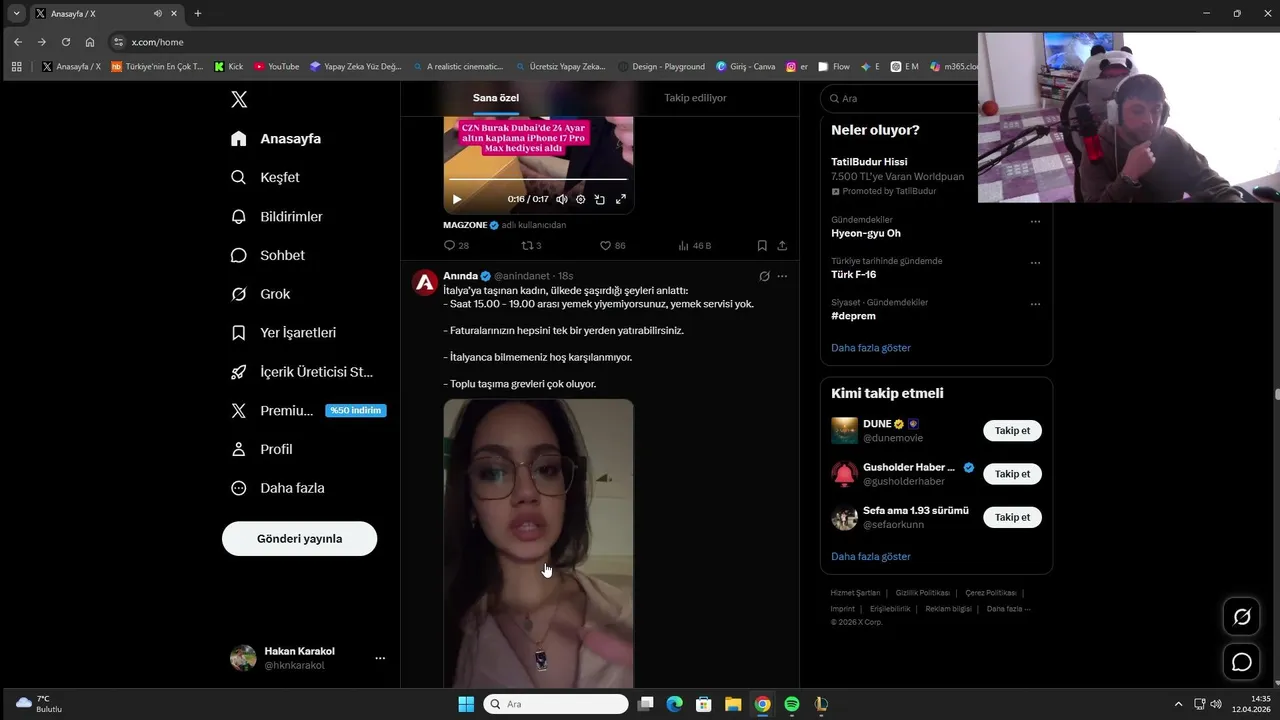Make the MAGZONE video fullscreen

pyautogui.click(x=621, y=199)
